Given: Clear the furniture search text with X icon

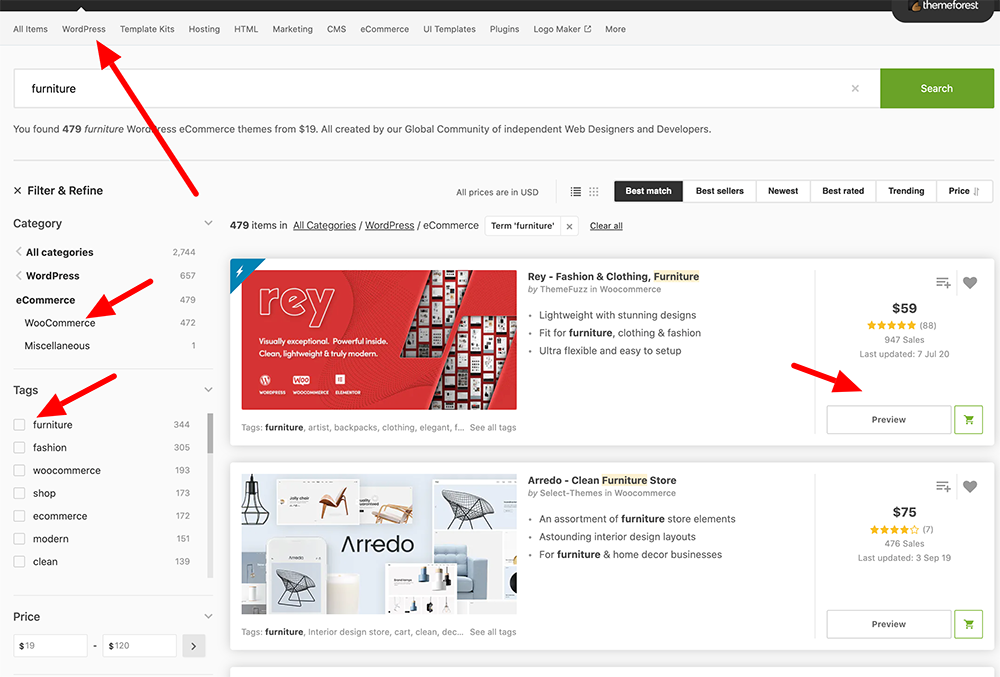Looking at the screenshot, I should (x=855, y=89).
